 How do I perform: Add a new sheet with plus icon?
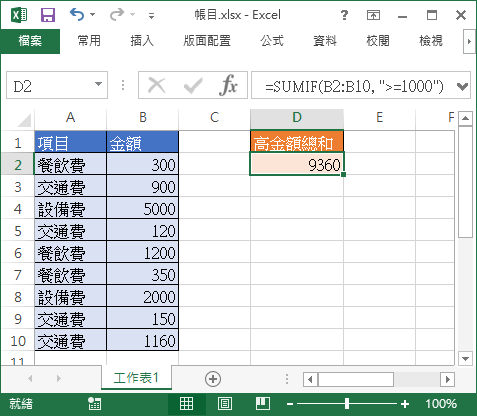(213, 379)
